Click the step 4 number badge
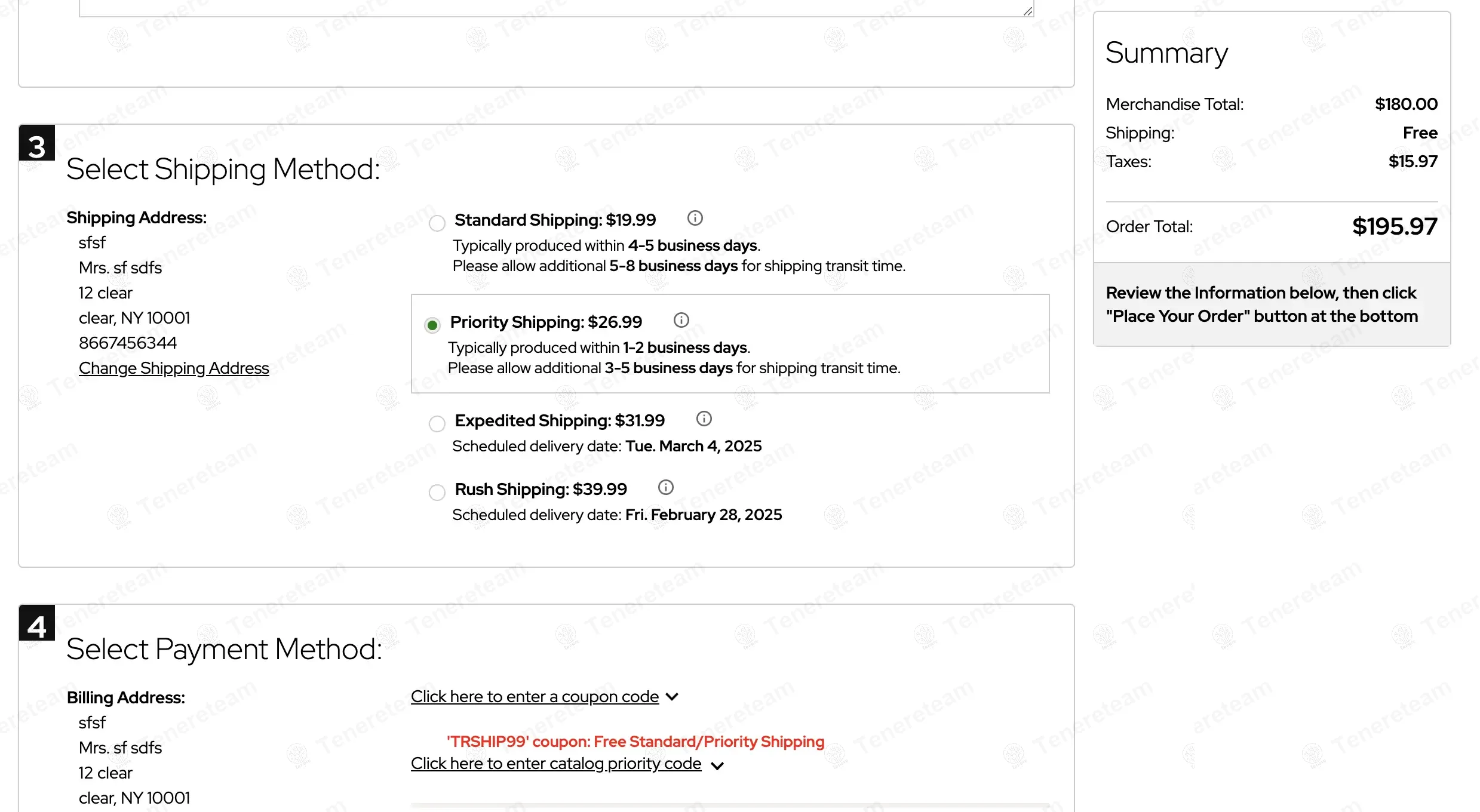Image resolution: width=1480 pixels, height=812 pixels. [37, 623]
